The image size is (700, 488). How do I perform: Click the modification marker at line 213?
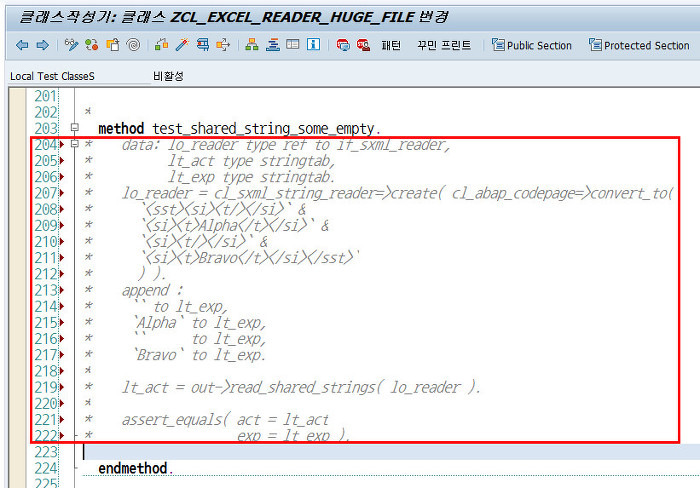coord(62,290)
